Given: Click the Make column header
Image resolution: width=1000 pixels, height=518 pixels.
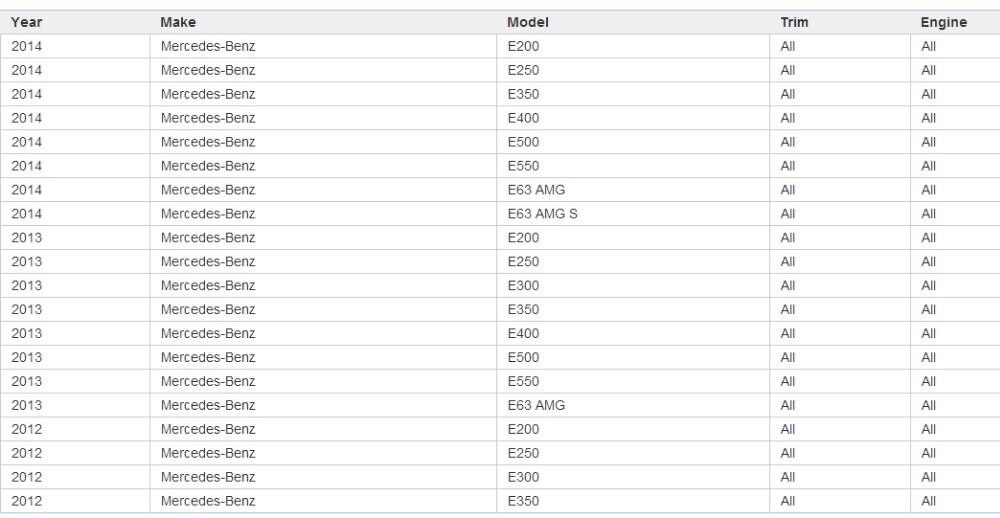Looking at the screenshot, I should click(178, 22).
